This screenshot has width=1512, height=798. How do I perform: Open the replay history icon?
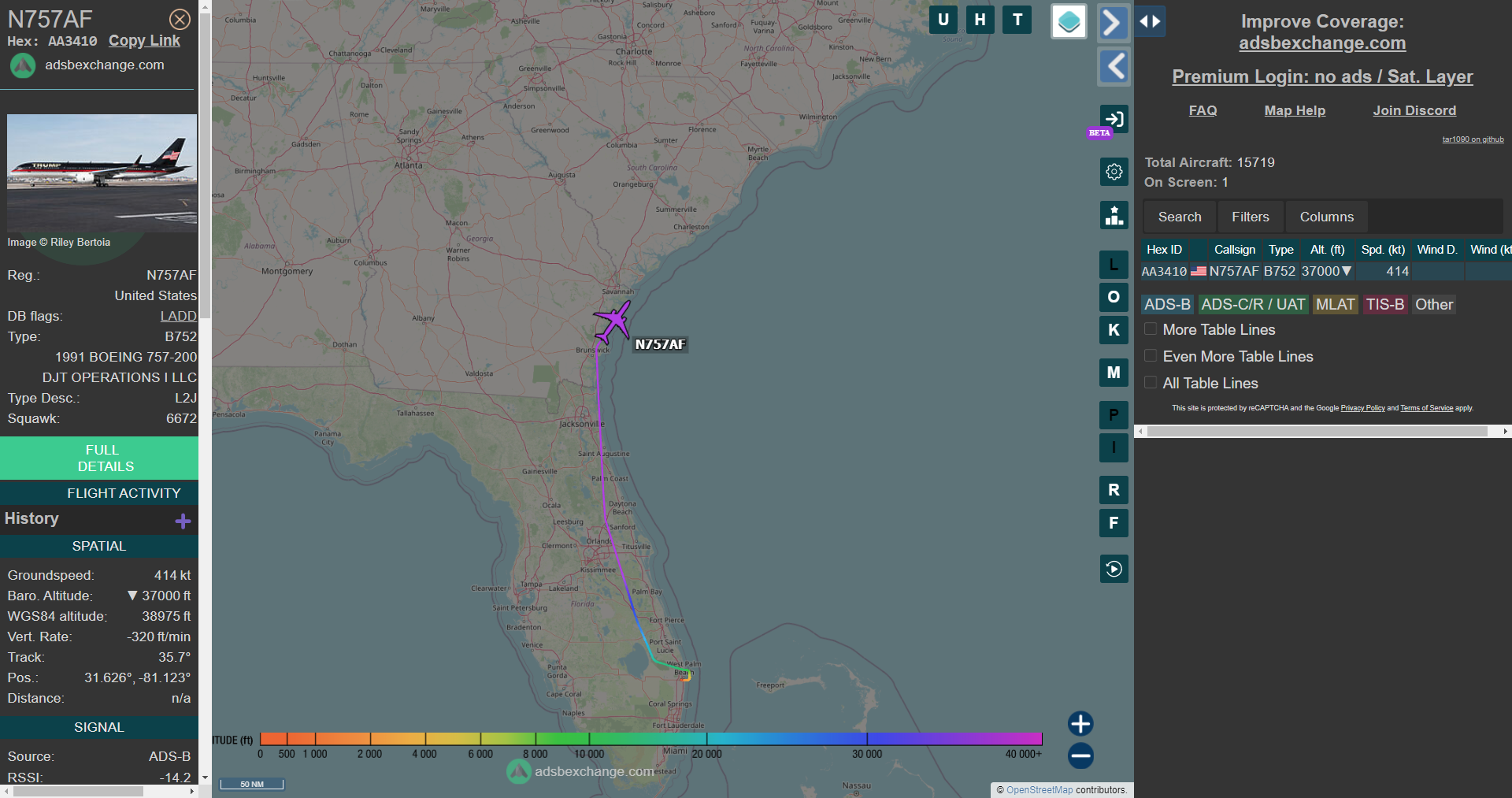(1114, 569)
